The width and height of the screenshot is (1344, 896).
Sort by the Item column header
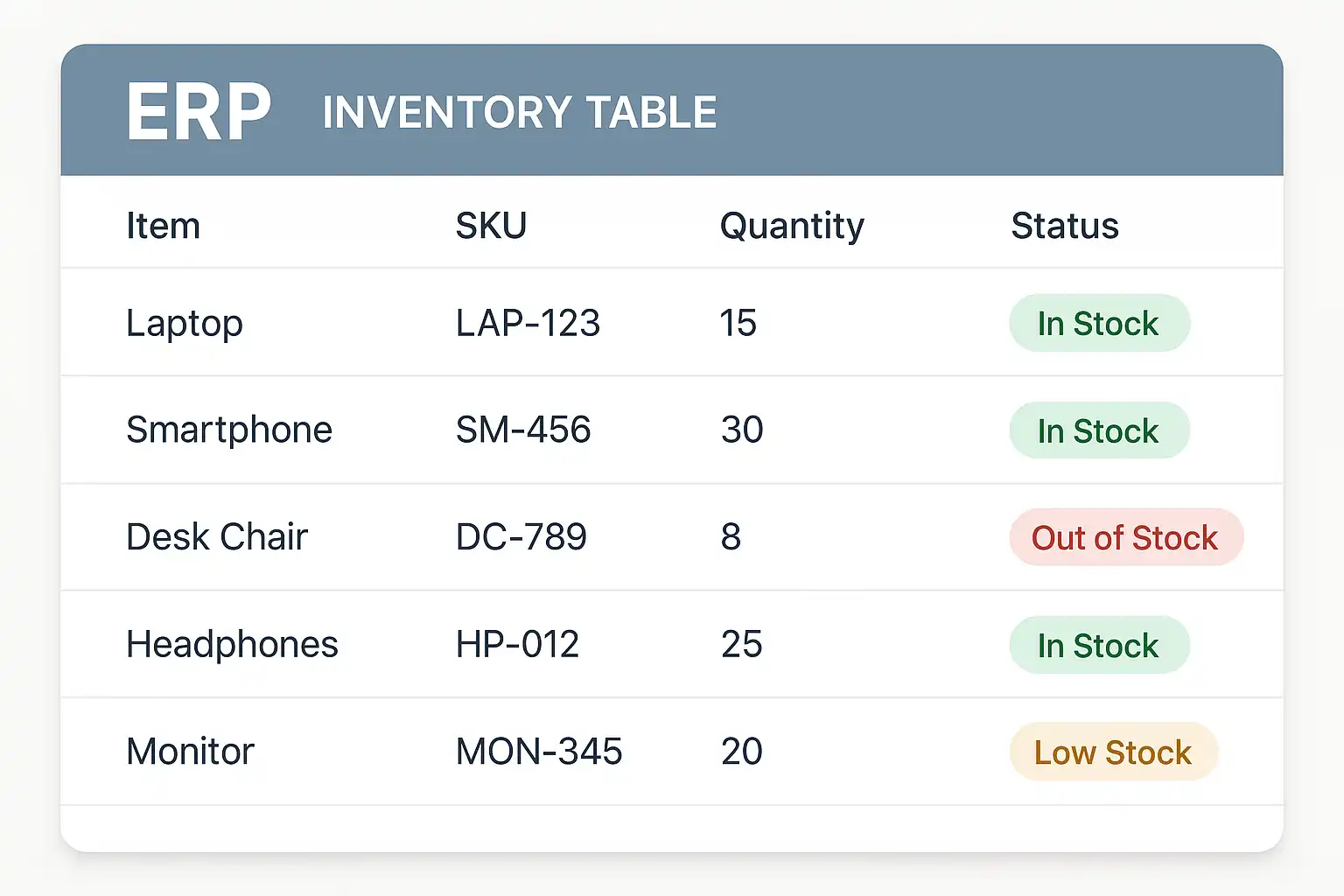[163, 226]
